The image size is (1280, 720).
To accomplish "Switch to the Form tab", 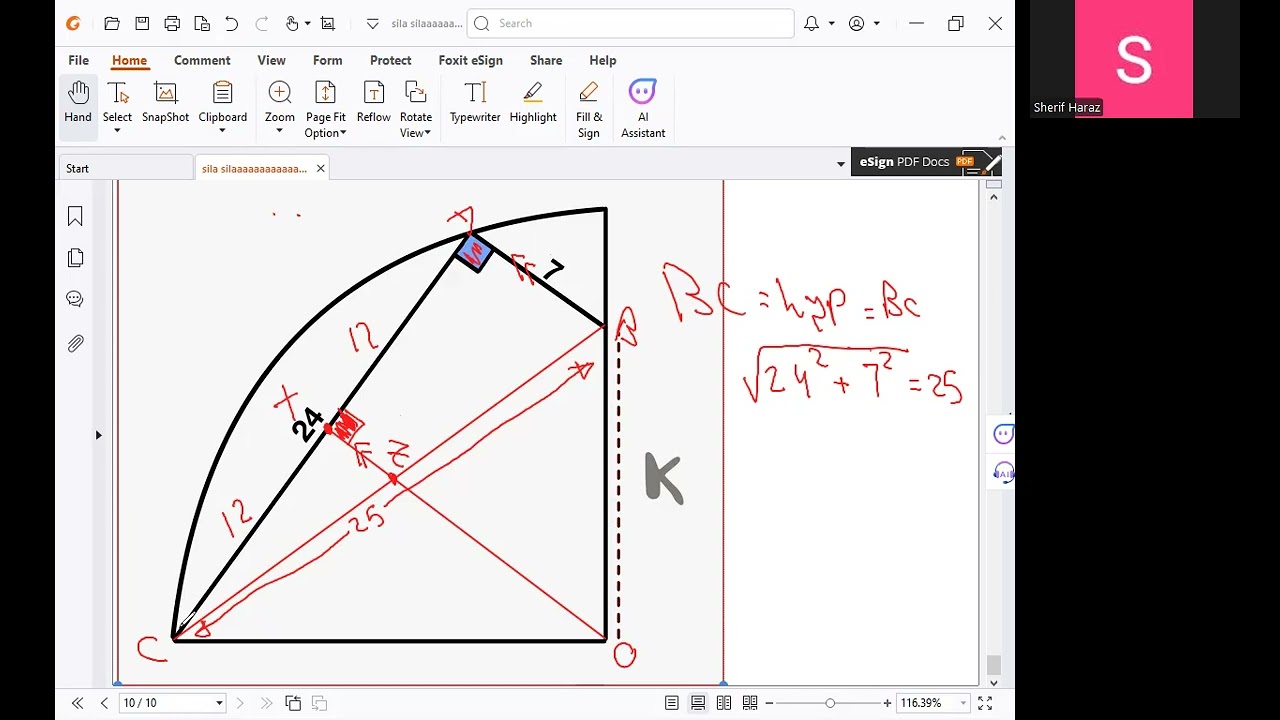I will coord(327,60).
